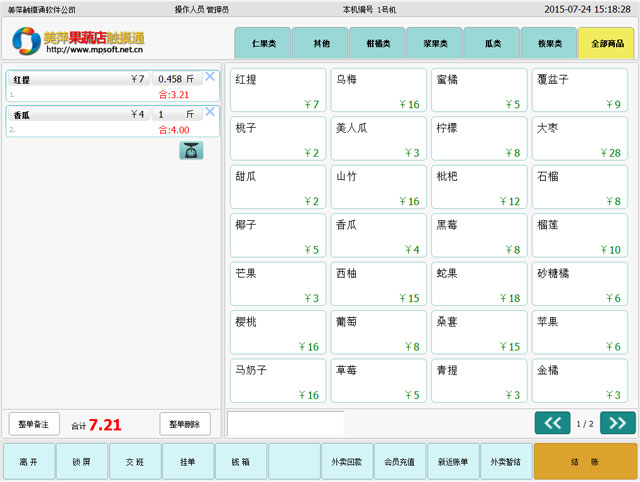The height and width of the screenshot is (482, 640).
Task: Add 覆盆子 ¥9 to the order
Action: pyautogui.click(x=580, y=90)
